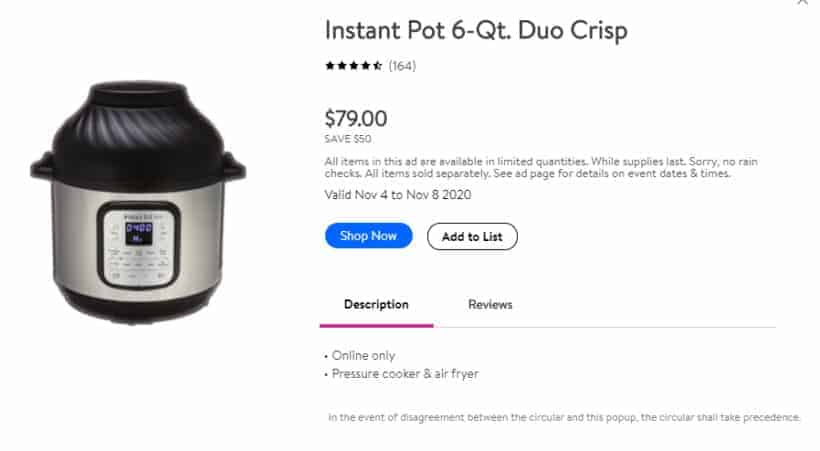Screen dimensions: 820x451
Task: Click the fourth rating star
Action: pos(366,66)
